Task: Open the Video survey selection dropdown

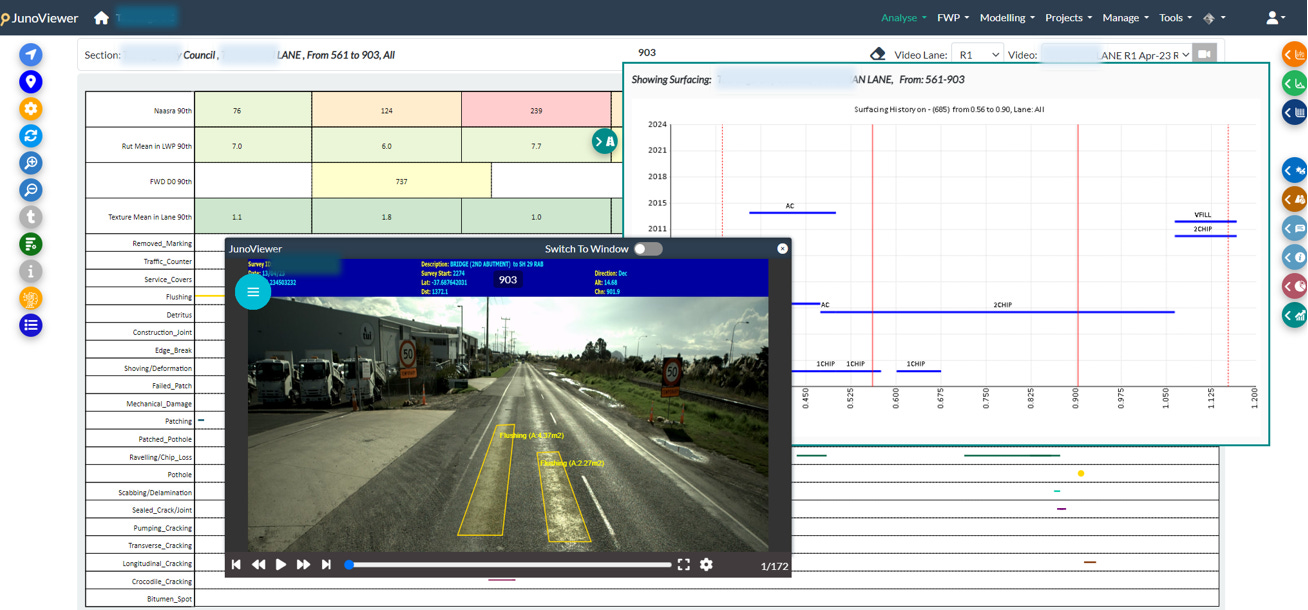Action: point(1115,55)
